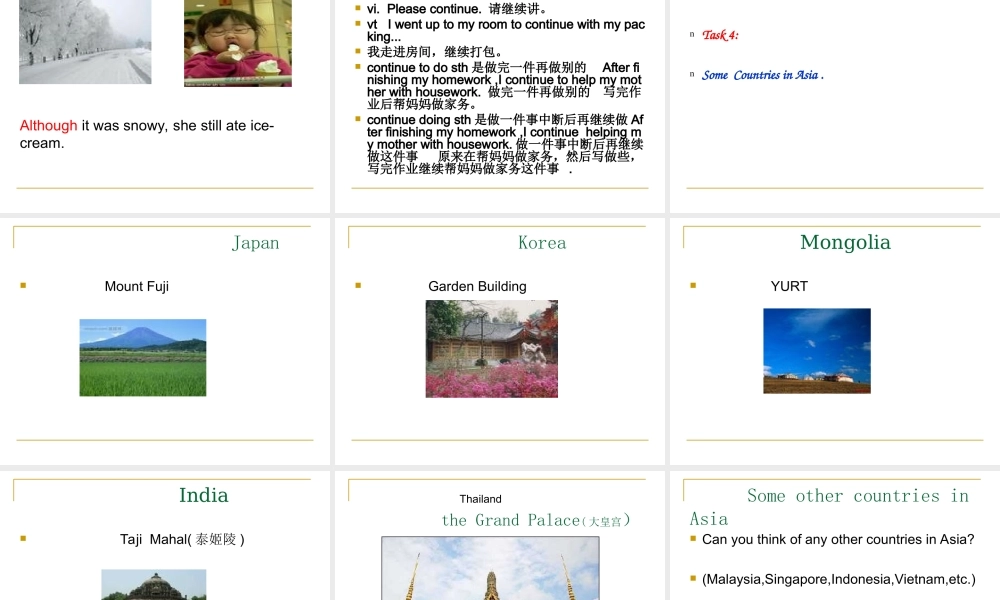1000x600 pixels.
Task: Select the YURT photo on Mongolia slide
Action: pyautogui.click(x=816, y=350)
